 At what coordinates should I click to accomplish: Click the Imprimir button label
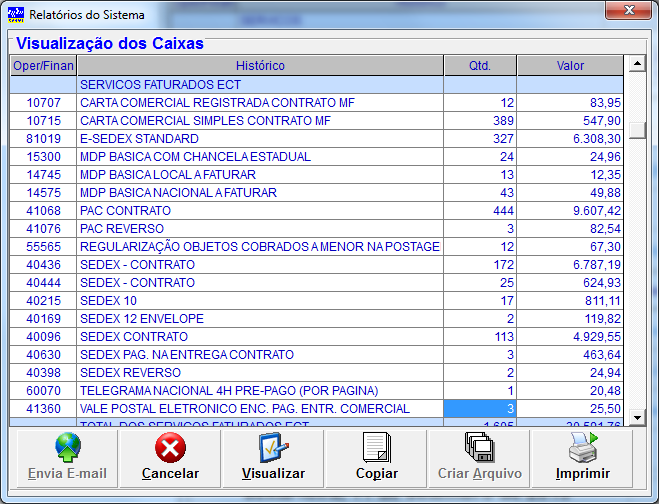click(x=583, y=474)
